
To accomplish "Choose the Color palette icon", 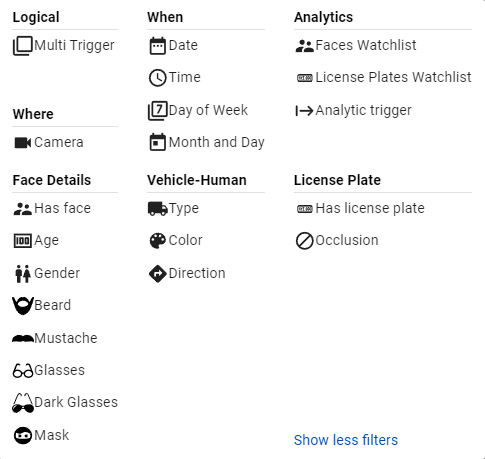I will (x=157, y=241).
